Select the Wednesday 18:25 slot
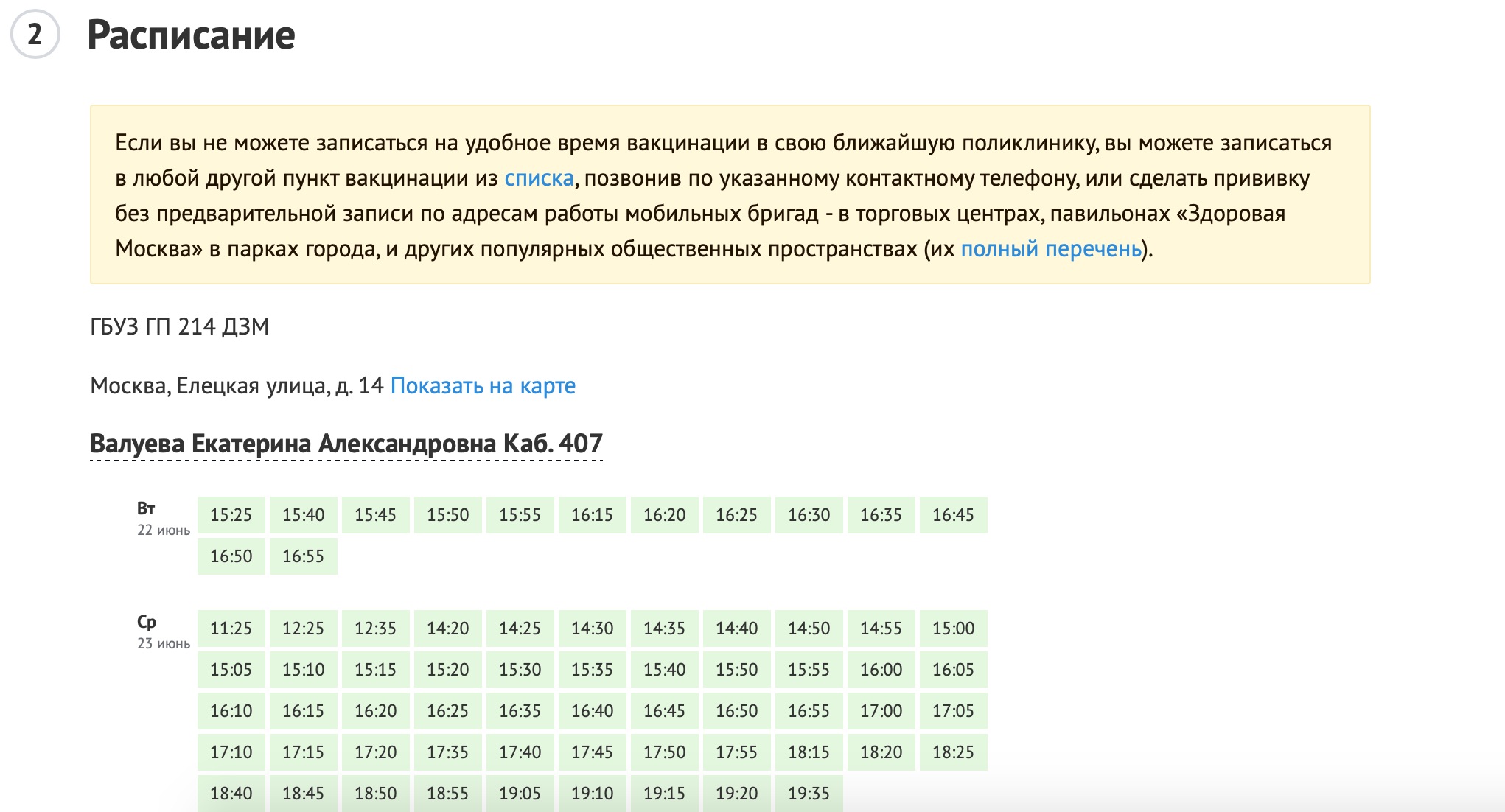1505x812 pixels. pyautogui.click(x=953, y=752)
